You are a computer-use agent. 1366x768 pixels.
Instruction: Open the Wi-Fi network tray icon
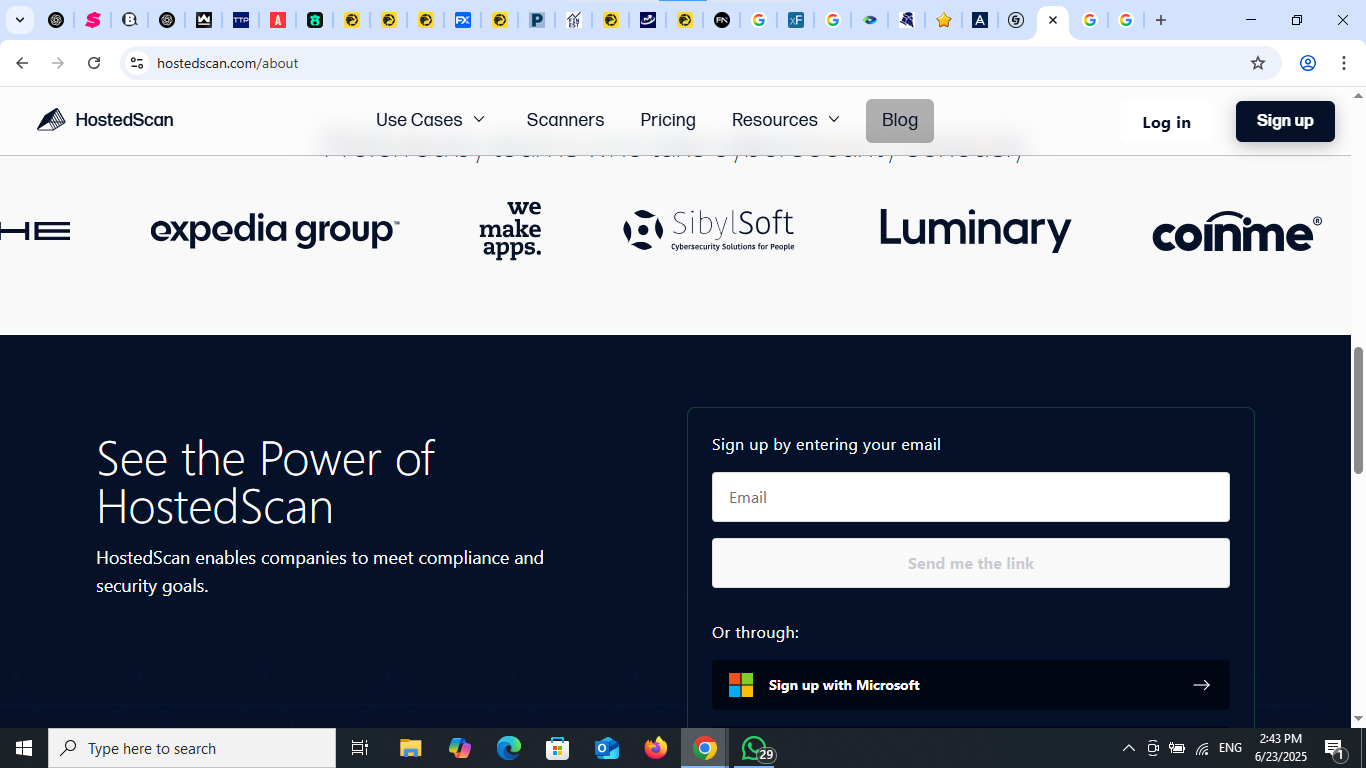[x=1203, y=748]
